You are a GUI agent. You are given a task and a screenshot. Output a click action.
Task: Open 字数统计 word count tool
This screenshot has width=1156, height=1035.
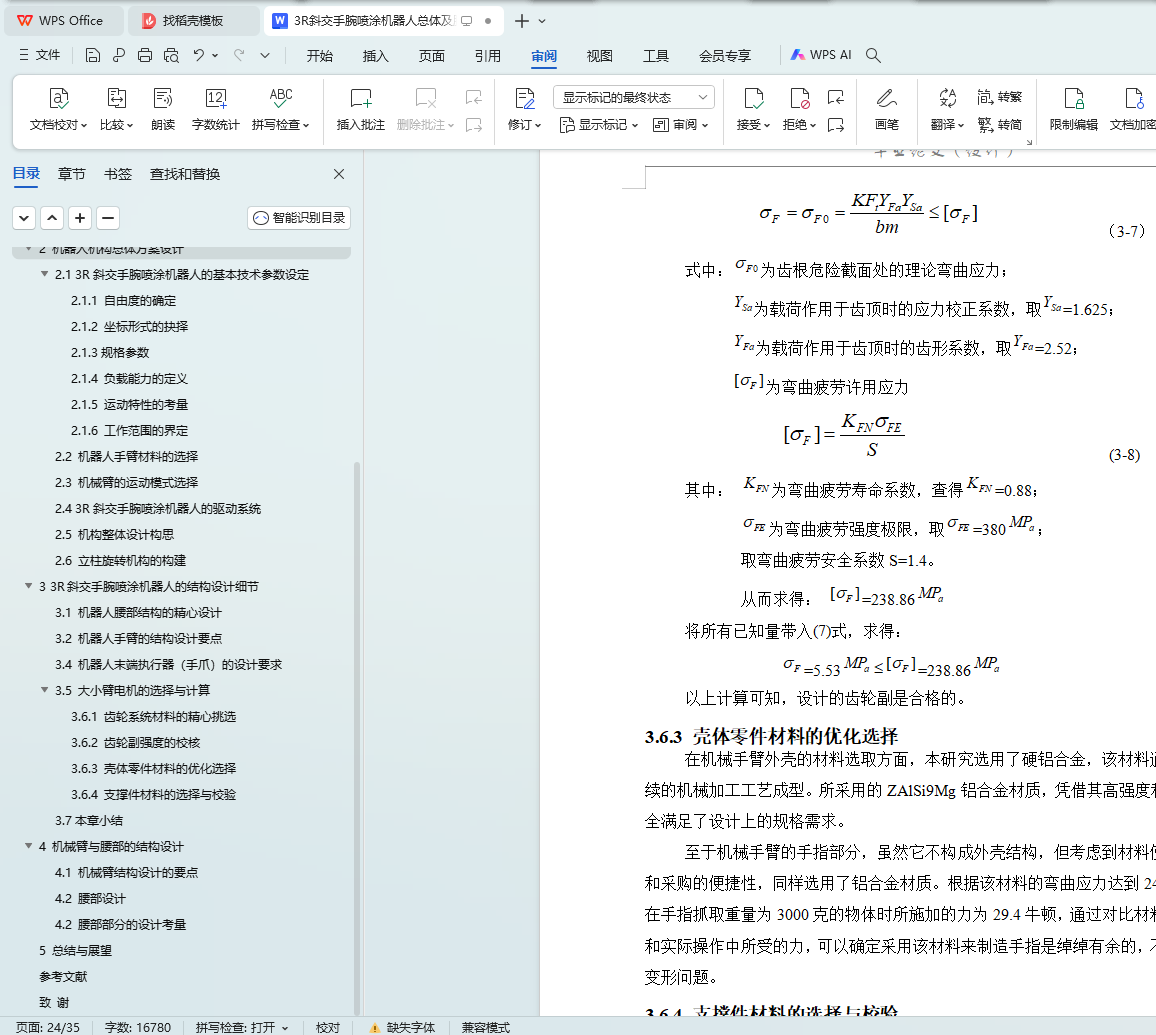215,109
